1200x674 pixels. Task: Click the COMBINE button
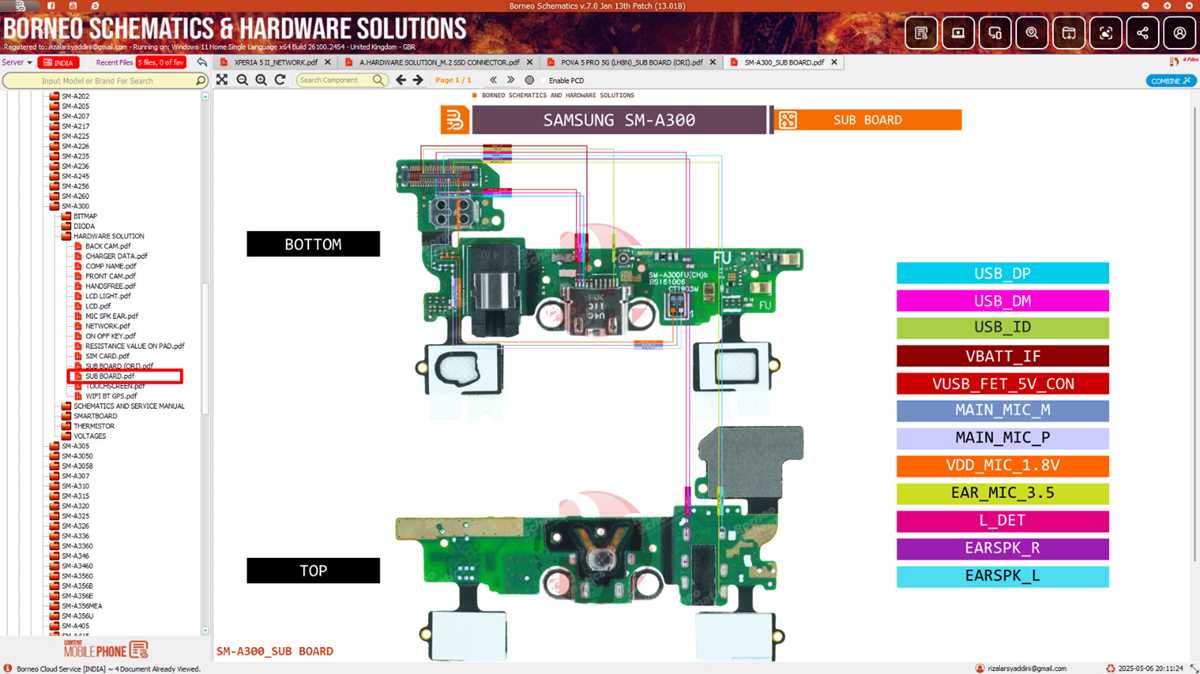click(x=1170, y=81)
